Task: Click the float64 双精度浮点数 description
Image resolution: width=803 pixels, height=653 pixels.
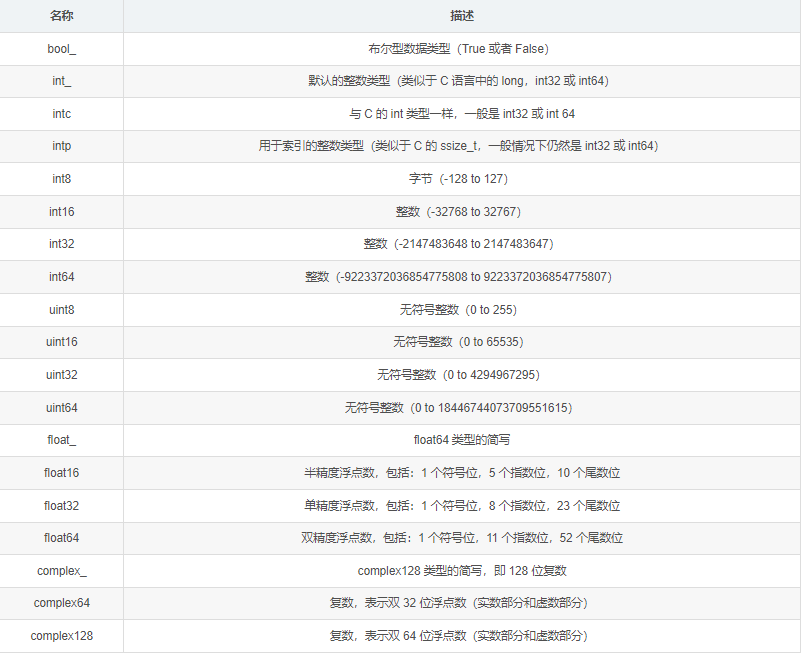Action: click(461, 538)
